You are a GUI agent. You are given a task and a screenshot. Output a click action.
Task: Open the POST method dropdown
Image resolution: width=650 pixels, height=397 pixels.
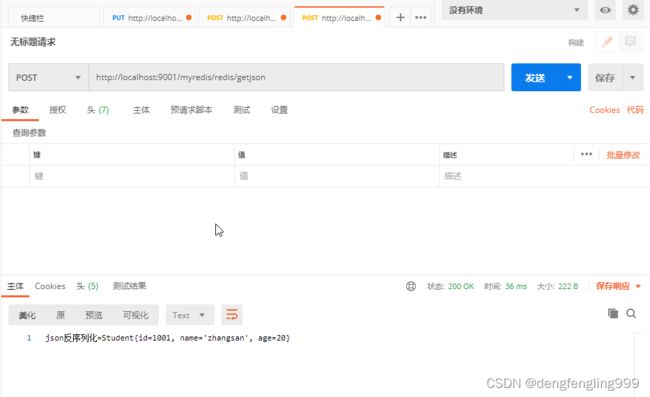[48, 77]
